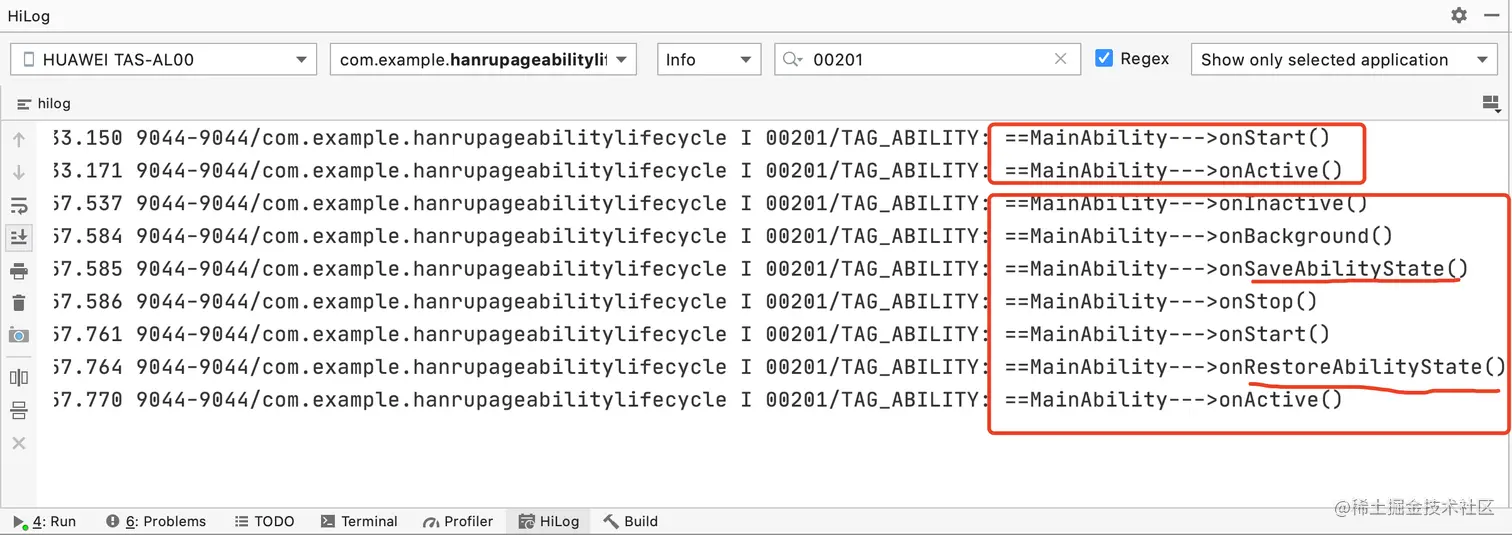The height and width of the screenshot is (535, 1512).
Task: Open Show only selected application dropdown
Action: coord(1343,60)
